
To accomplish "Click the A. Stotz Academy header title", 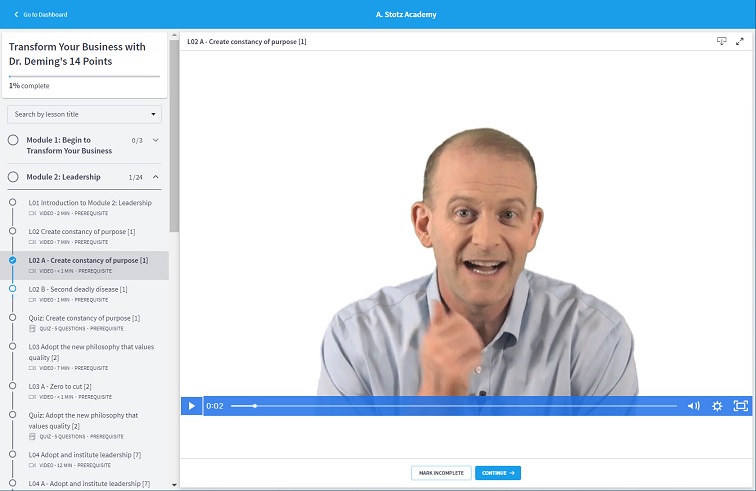I will (x=406, y=14).
